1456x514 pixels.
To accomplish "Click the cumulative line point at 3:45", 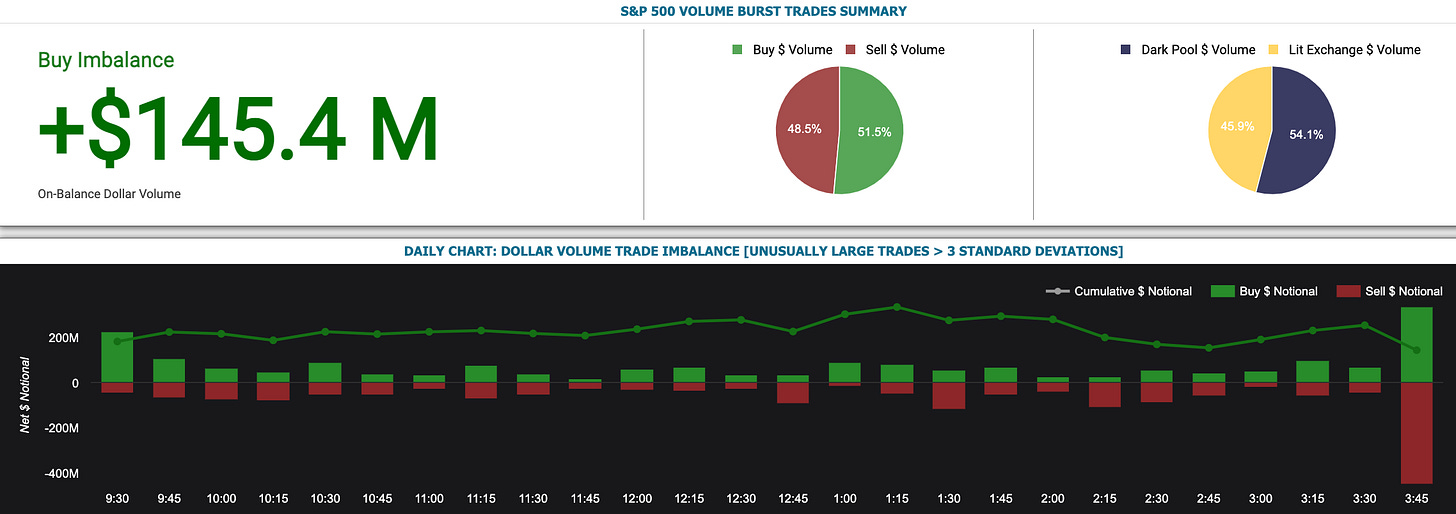I will pyautogui.click(x=1417, y=350).
